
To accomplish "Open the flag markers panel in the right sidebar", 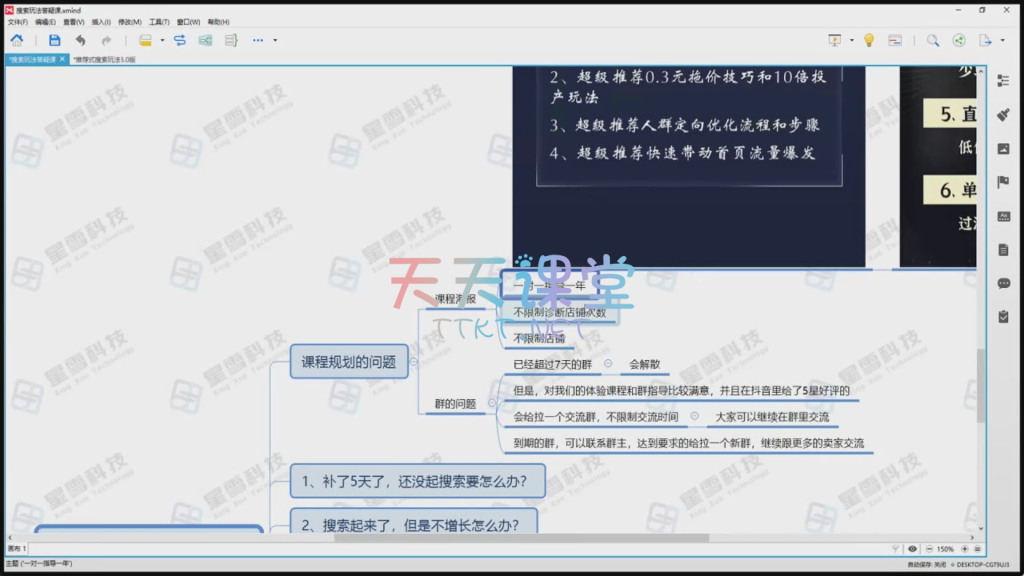I will [1004, 182].
